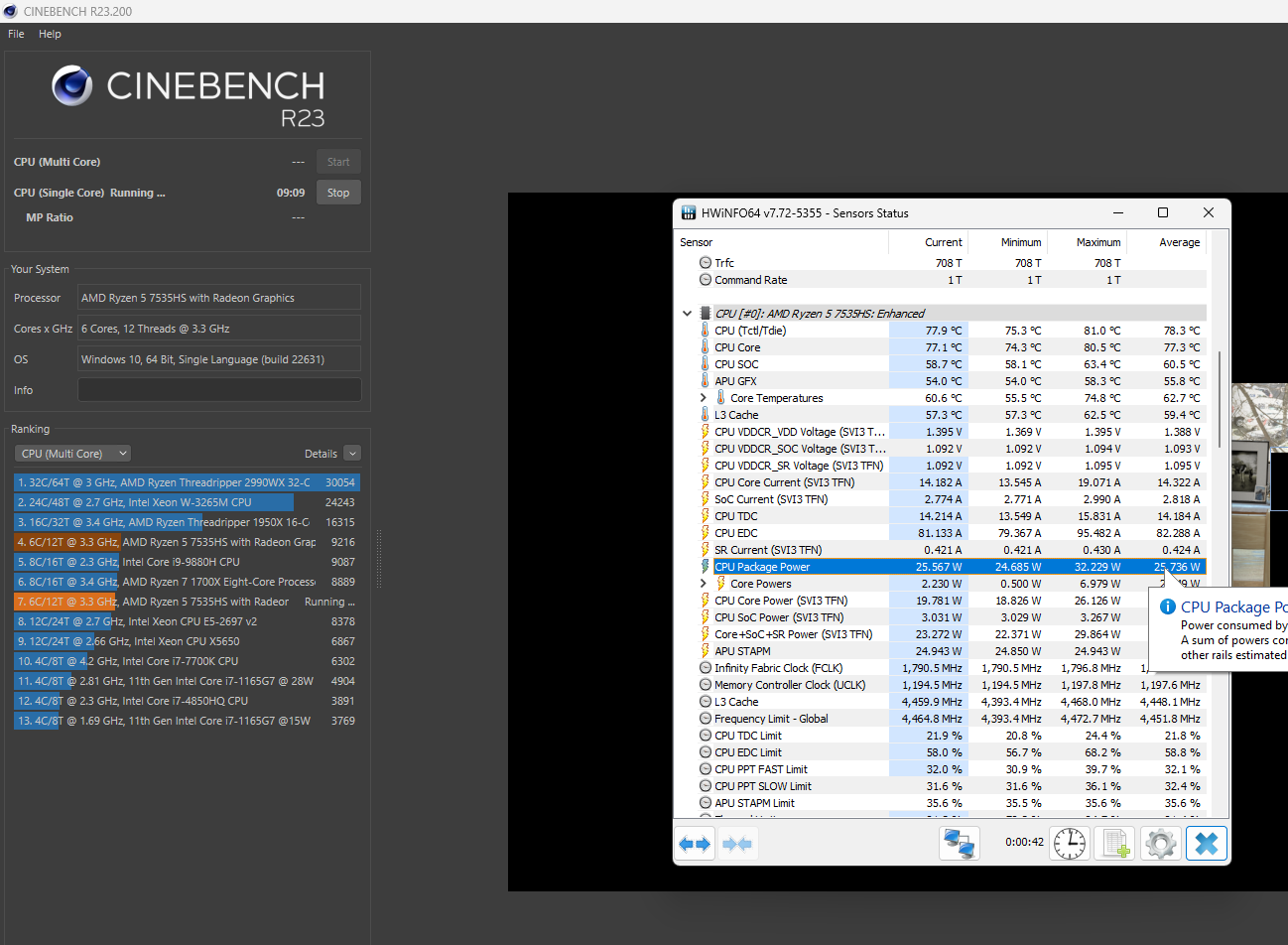Click the OS field showing Windows 10
The height and width of the screenshot is (945, 1288).
(x=219, y=359)
